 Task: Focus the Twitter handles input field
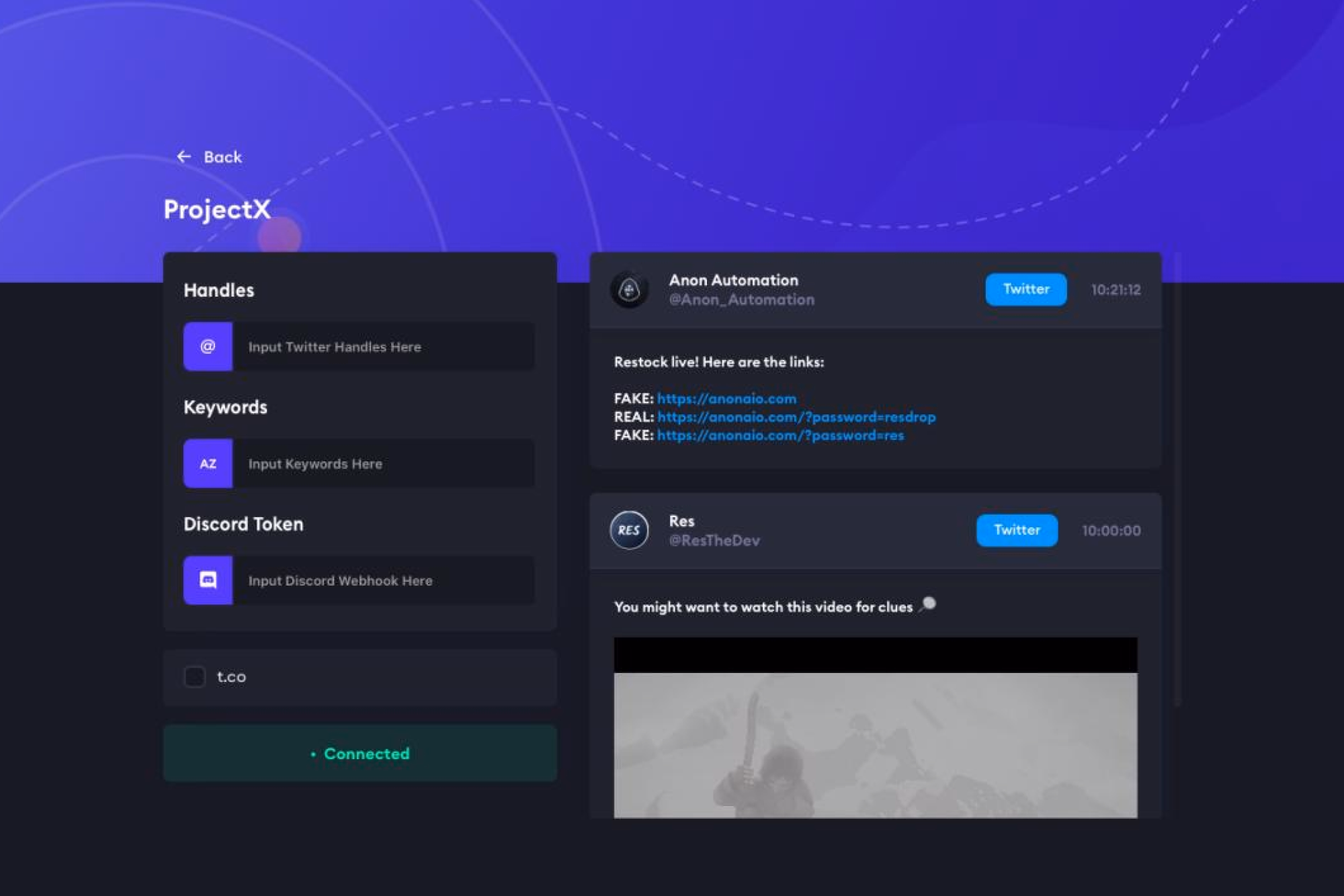(x=383, y=347)
